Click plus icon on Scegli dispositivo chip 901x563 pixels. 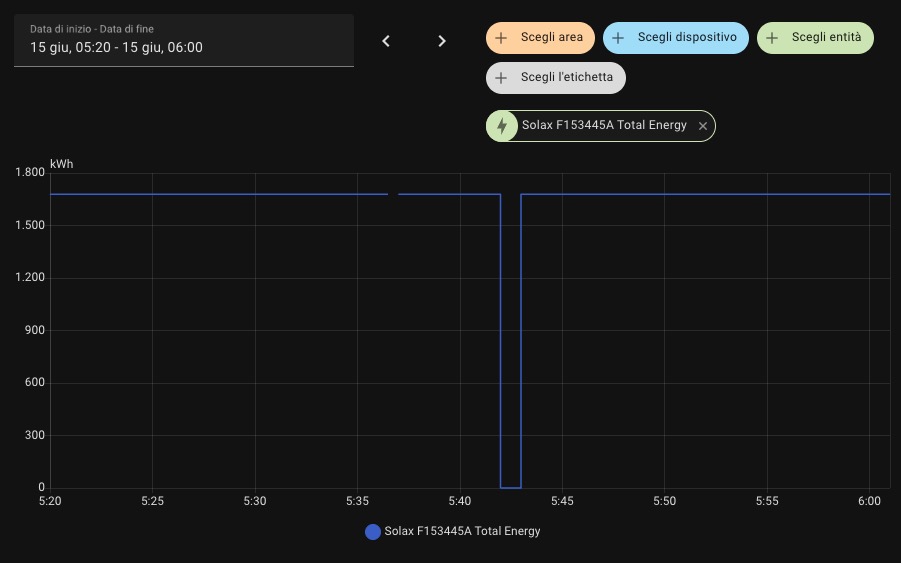point(618,38)
